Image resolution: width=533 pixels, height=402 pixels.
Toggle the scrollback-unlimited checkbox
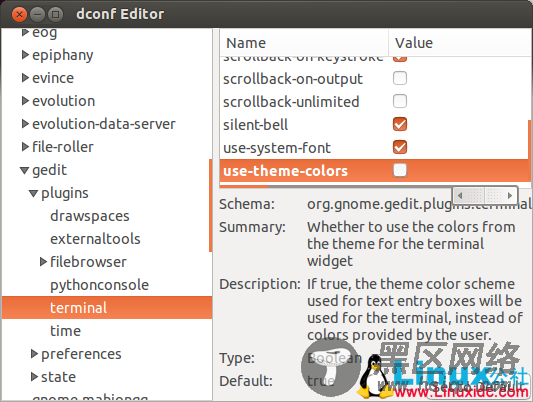[400, 101]
